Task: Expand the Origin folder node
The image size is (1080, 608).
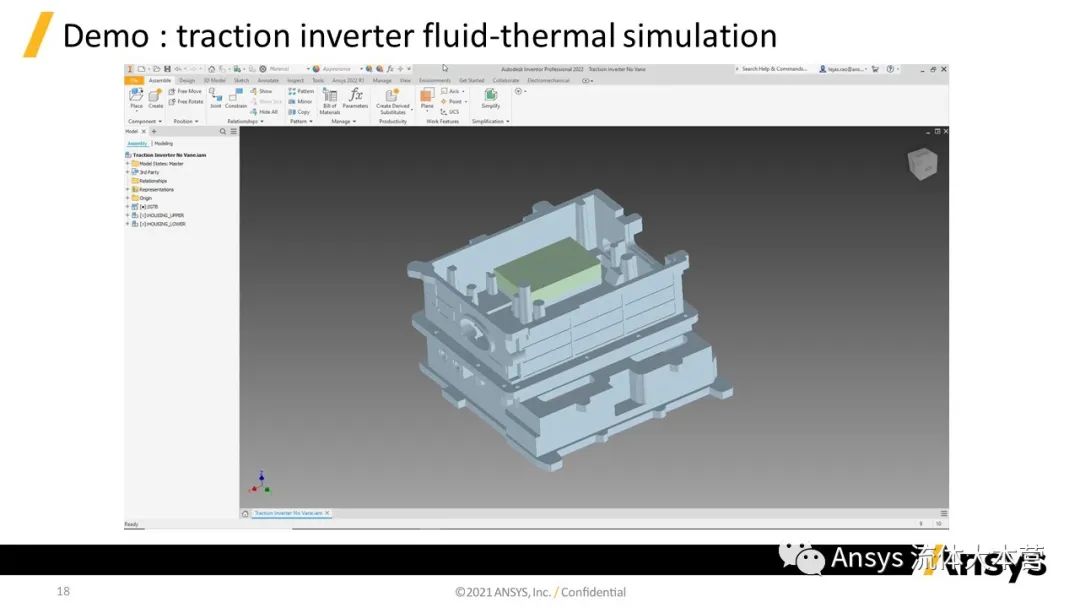Action: (x=127, y=198)
